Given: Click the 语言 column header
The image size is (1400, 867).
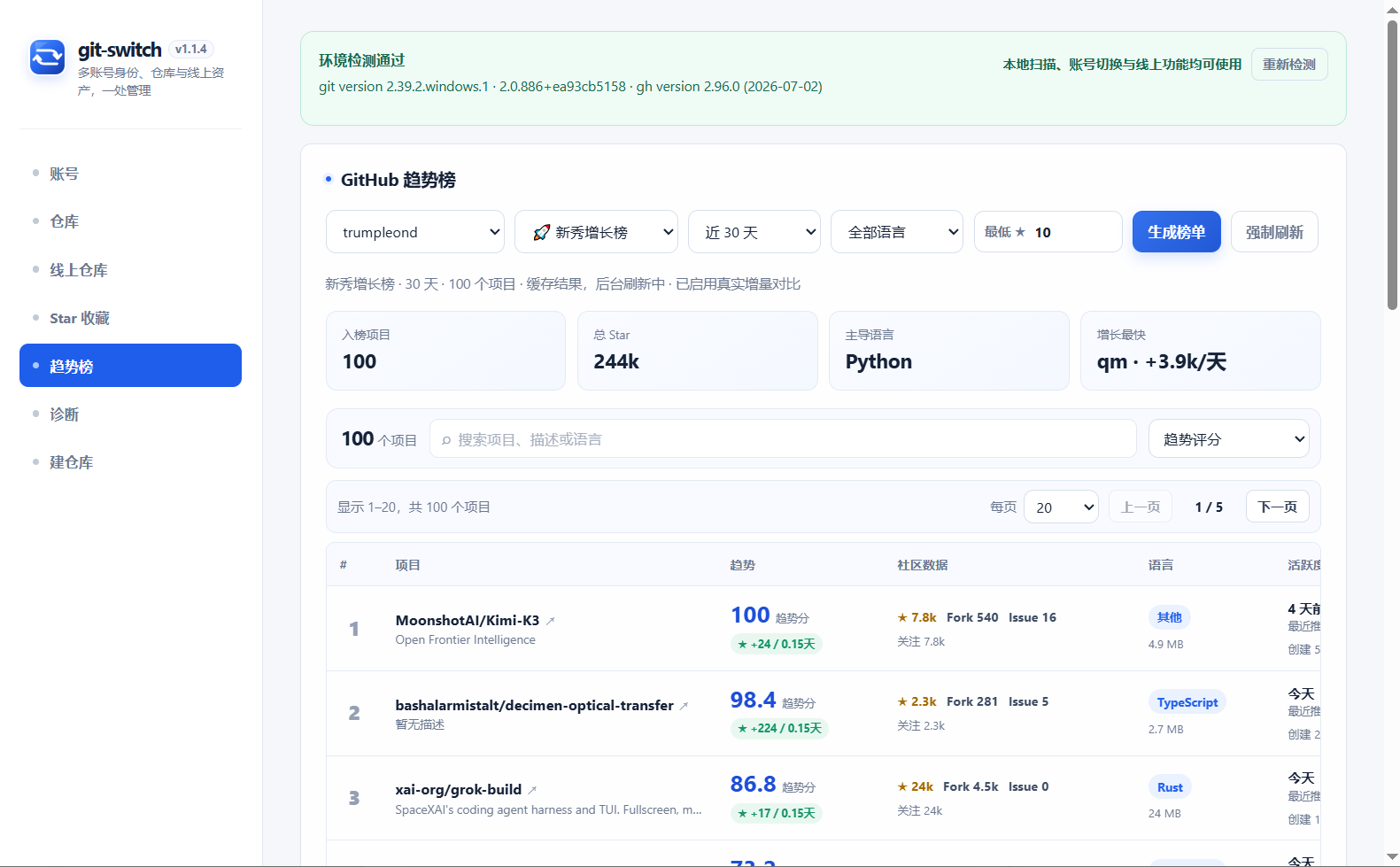Looking at the screenshot, I should click(x=1160, y=565).
